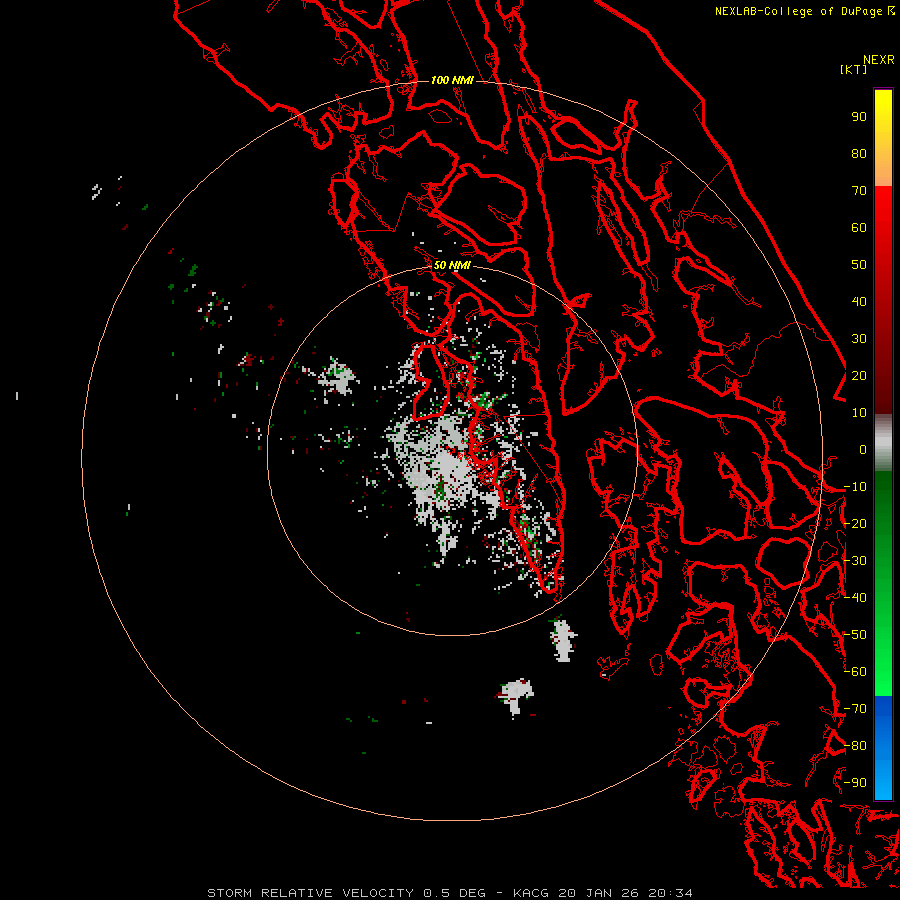The image size is (900, 900).
Task: Click the 30 knot scale label
Action: [859, 339]
